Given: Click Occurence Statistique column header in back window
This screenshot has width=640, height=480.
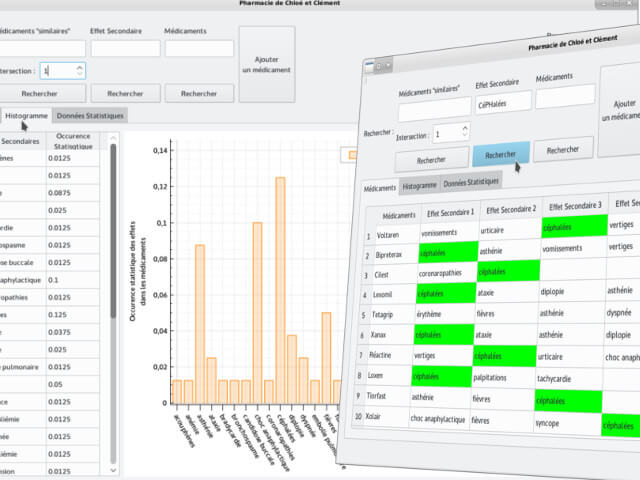Looking at the screenshot, I should click(73, 141).
